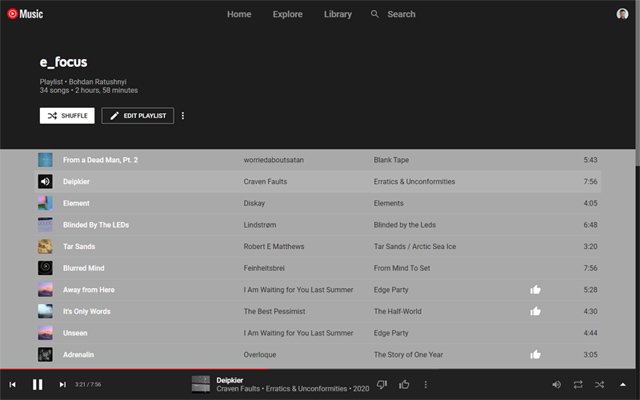Toggle thumbs up on It's Only Words
640x400 pixels.
click(535, 311)
